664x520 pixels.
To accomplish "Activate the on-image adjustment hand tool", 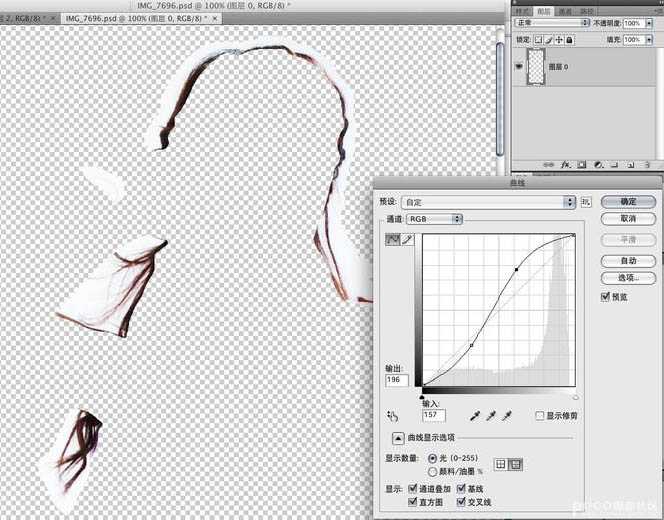I will [392, 416].
